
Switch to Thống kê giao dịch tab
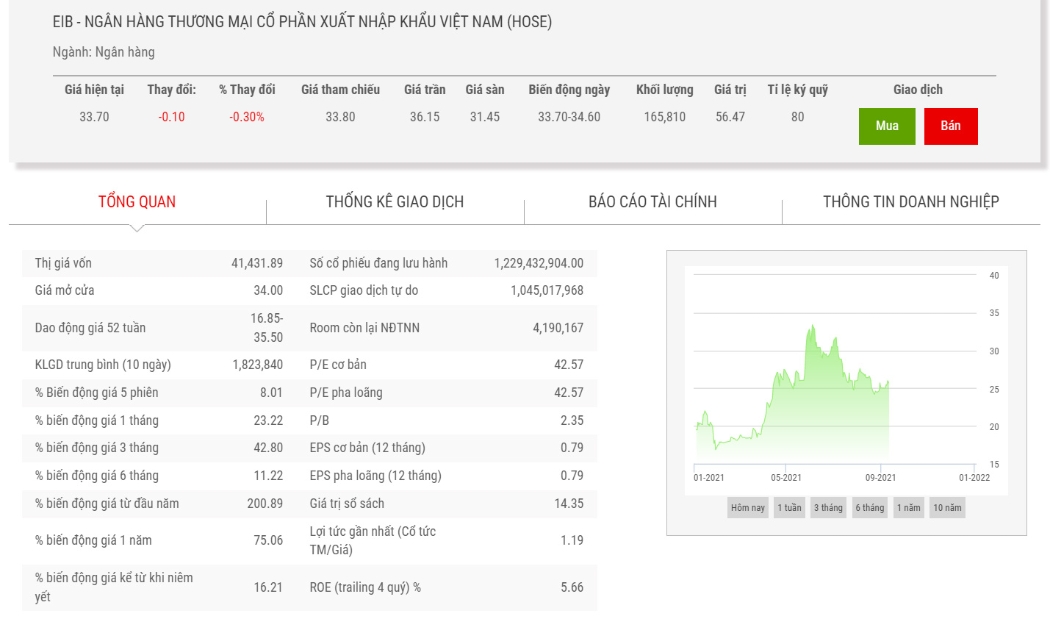395,202
